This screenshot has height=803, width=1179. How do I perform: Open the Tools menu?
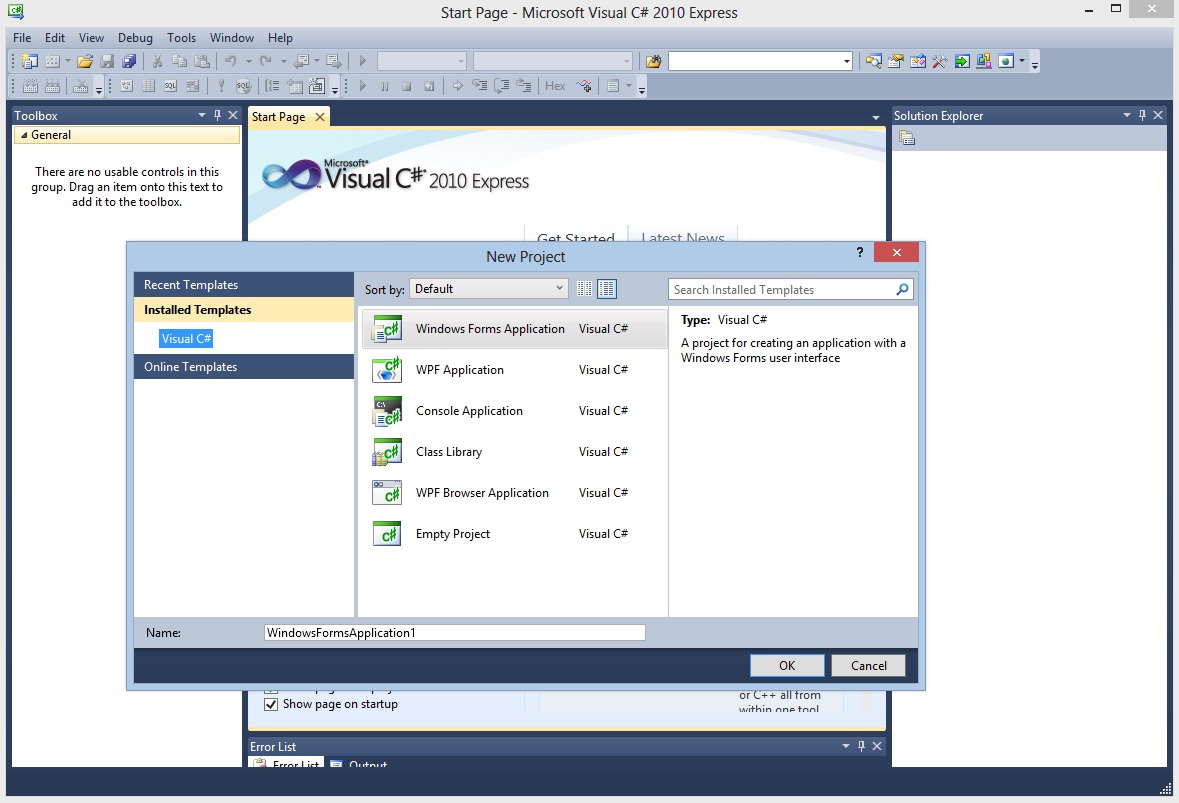(x=181, y=38)
